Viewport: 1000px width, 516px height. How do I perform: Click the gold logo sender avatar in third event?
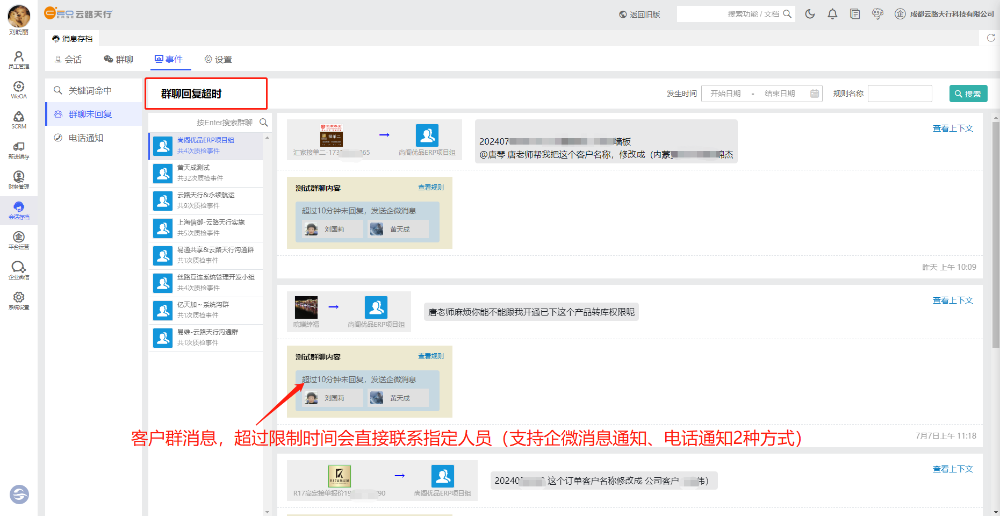(x=340, y=476)
